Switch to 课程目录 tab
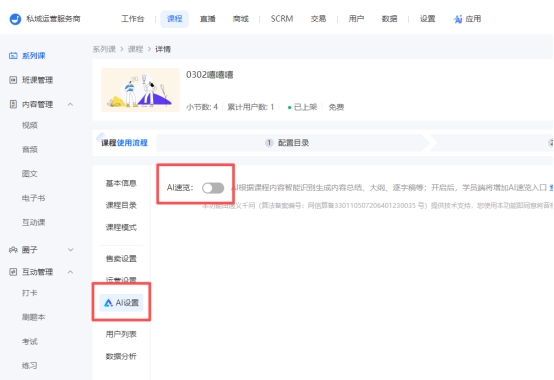 (121, 205)
